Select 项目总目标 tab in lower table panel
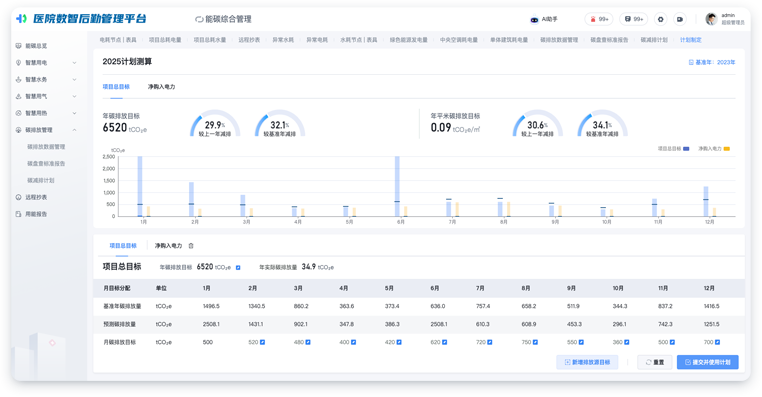The image size is (762, 397). click(x=123, y=246)
